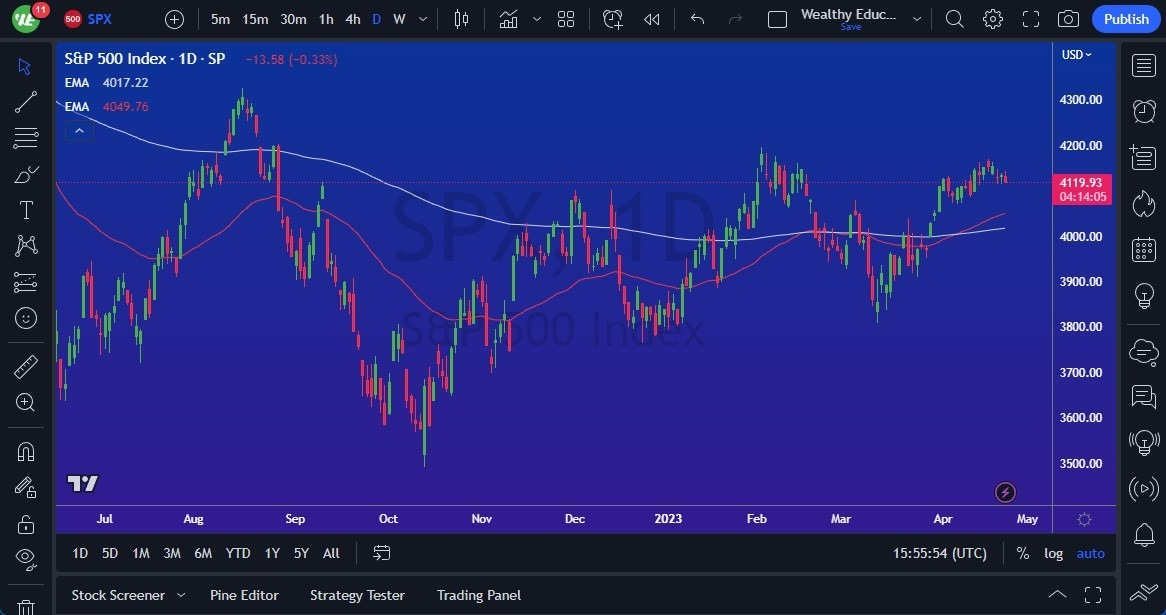Expand the extra timeframes dropdown arrow
The height and width of the screenshot is (615, 1166).
coord(421,18)
